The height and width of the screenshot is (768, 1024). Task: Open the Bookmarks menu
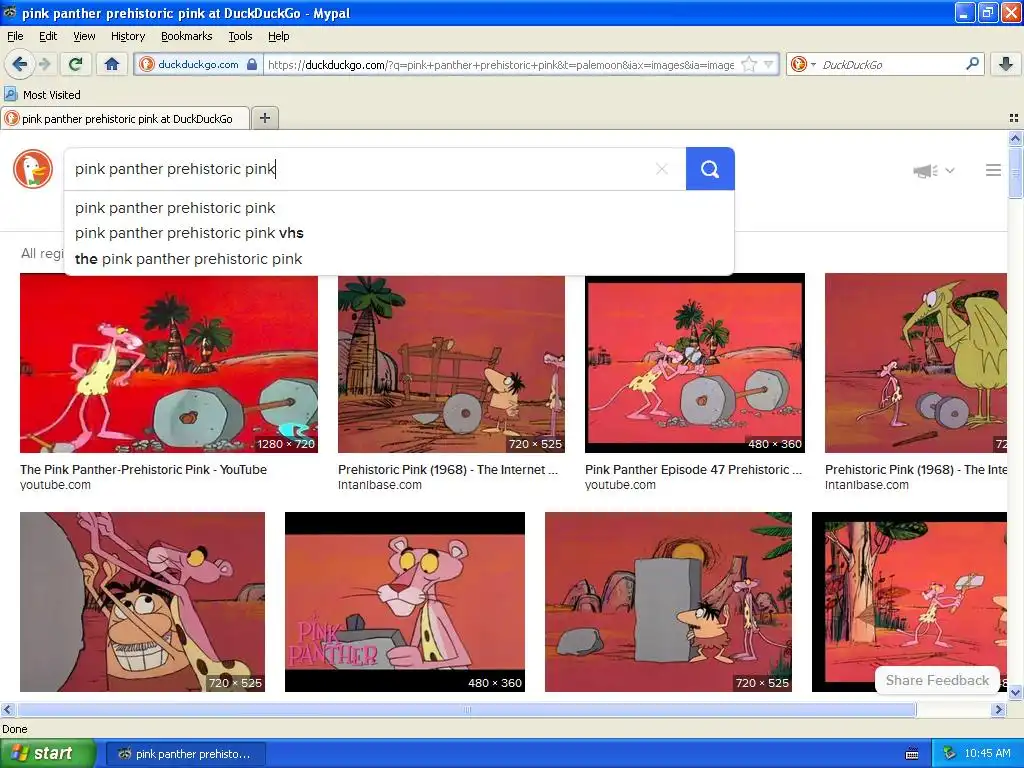click(186, 36)
